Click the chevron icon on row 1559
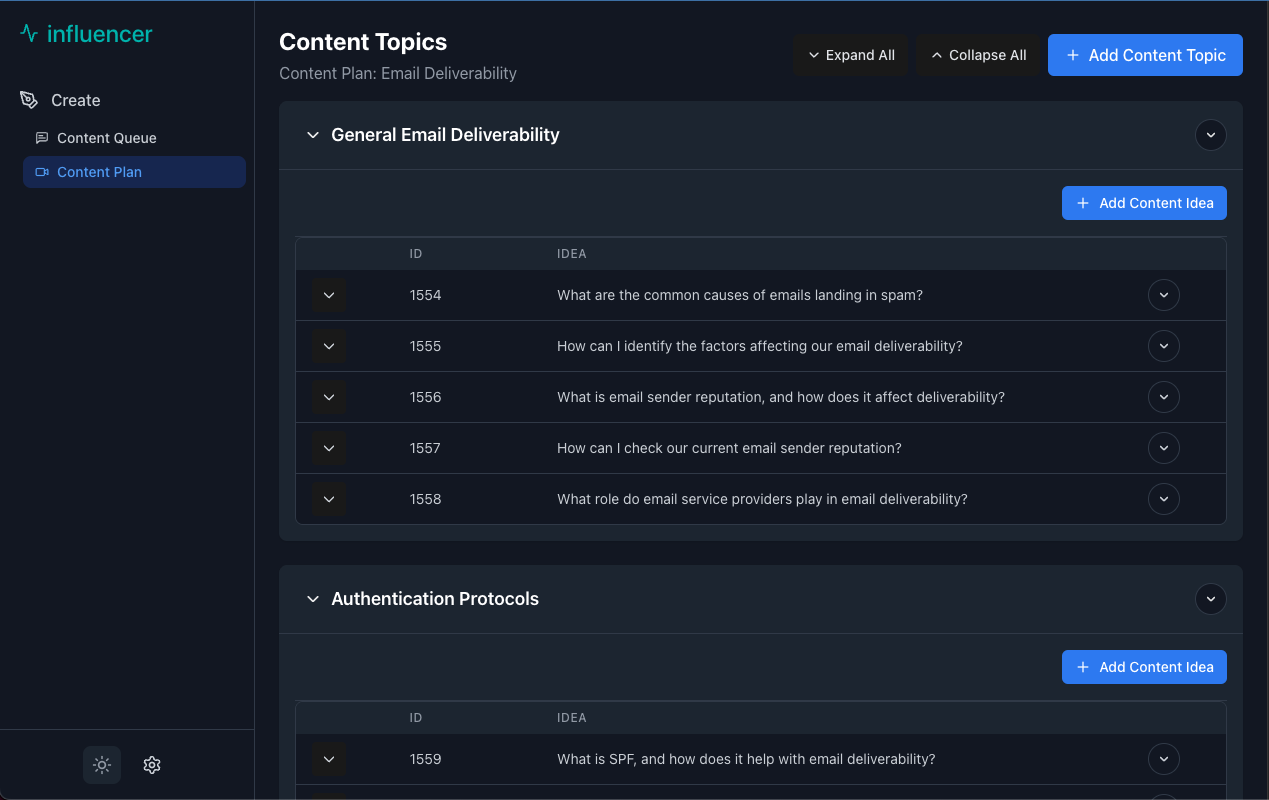The height and width of the screenshot is (800, 1269). 329,759
